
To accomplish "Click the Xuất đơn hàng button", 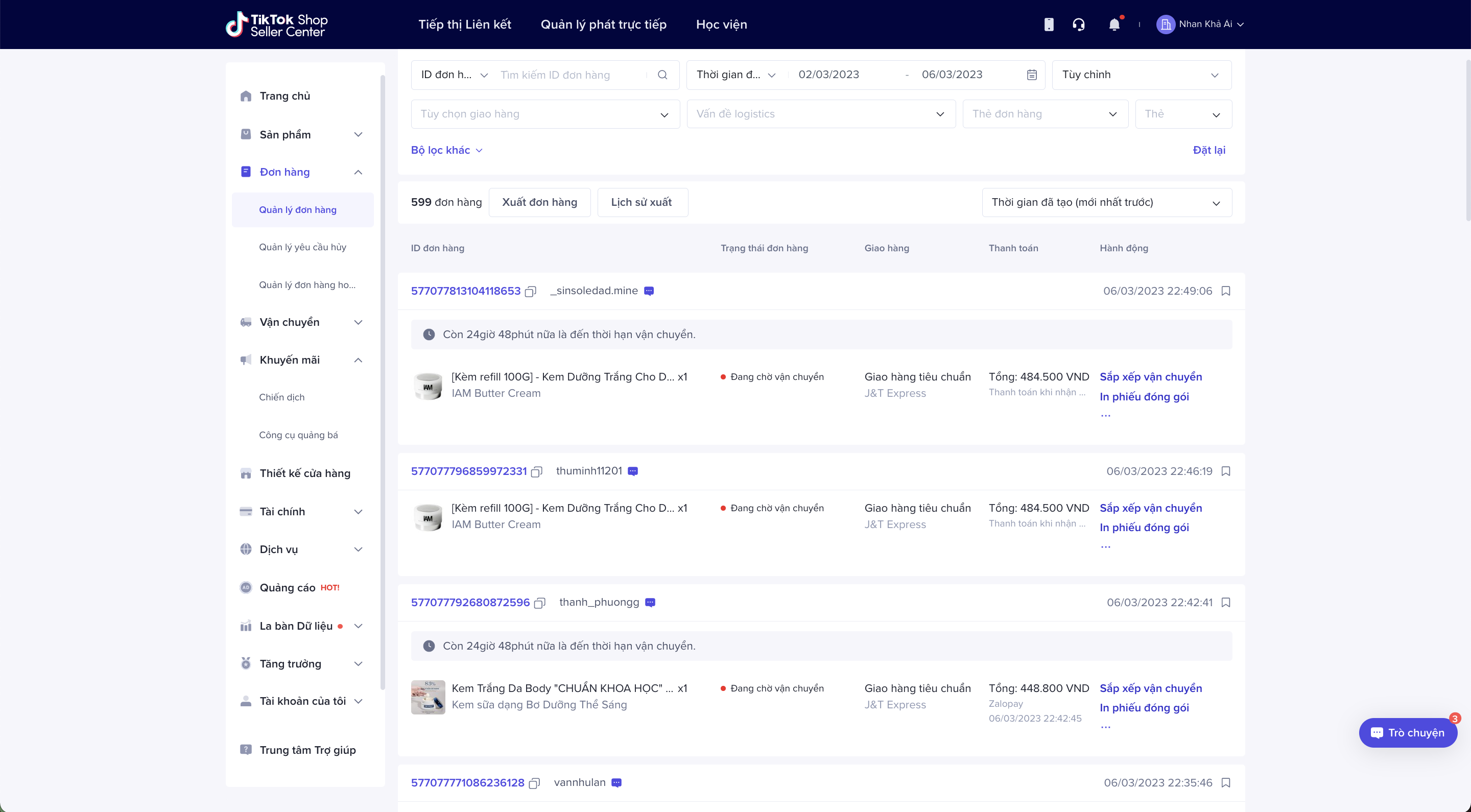I will (x=539, y=203).
